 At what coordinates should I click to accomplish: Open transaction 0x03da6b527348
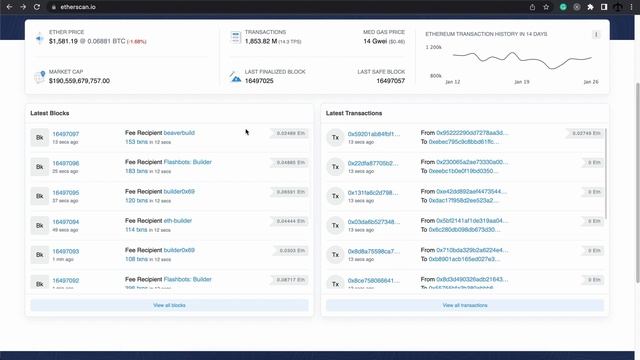coord(374,222)
